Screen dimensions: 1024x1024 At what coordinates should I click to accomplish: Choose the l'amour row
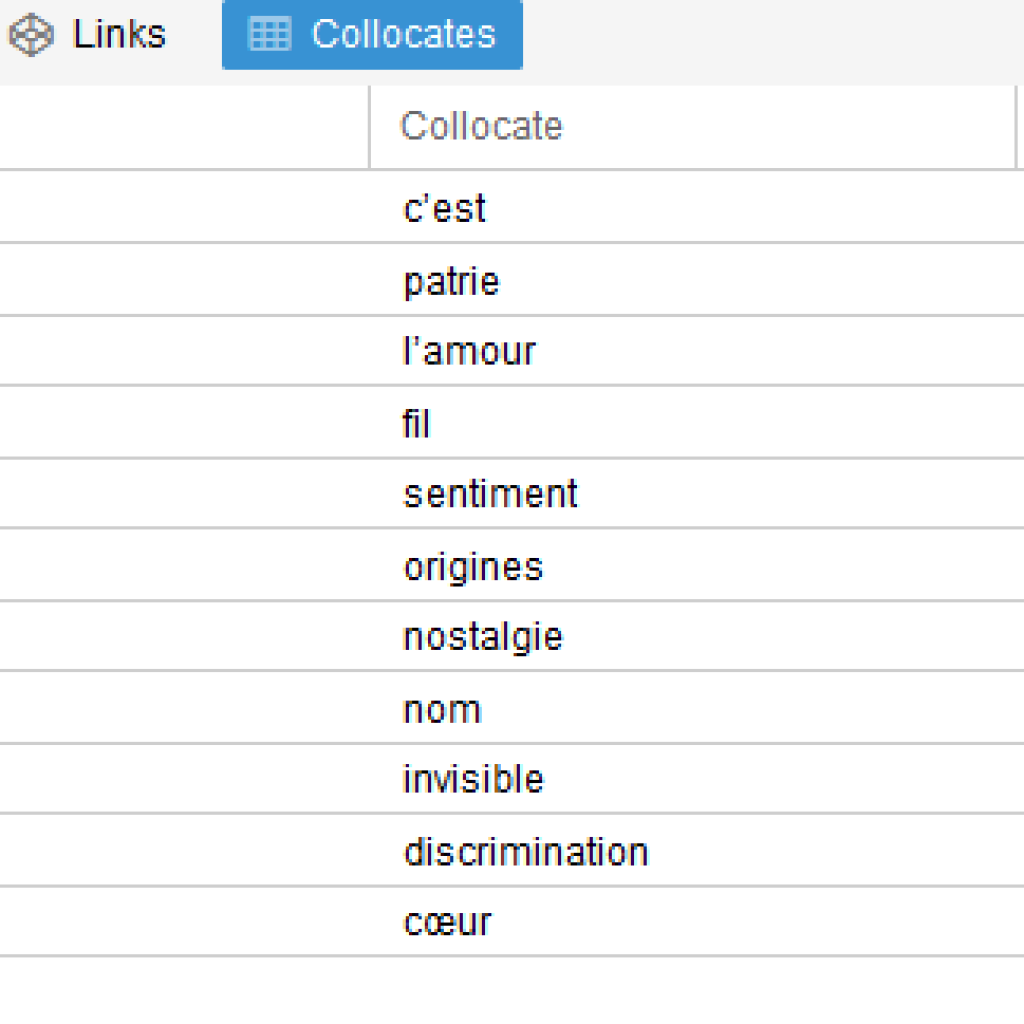point(512,351)
